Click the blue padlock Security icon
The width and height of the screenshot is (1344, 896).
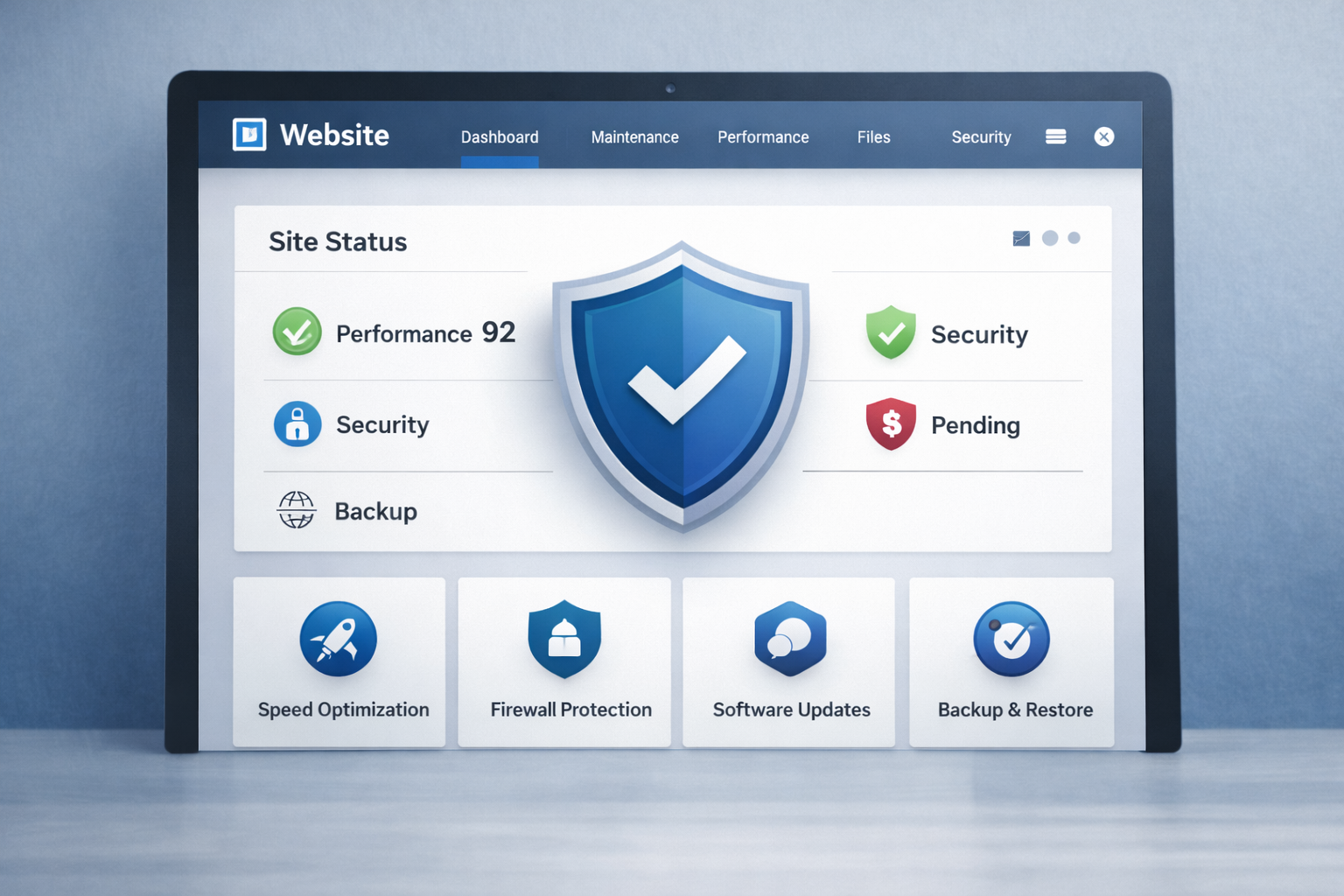pyautogui.click(x=297, y=424)
